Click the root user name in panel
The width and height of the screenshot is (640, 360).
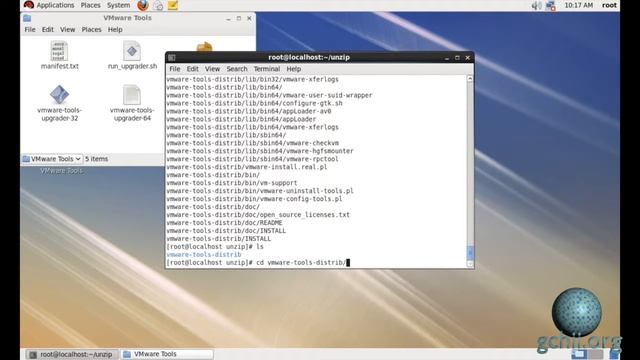point(609,5)
